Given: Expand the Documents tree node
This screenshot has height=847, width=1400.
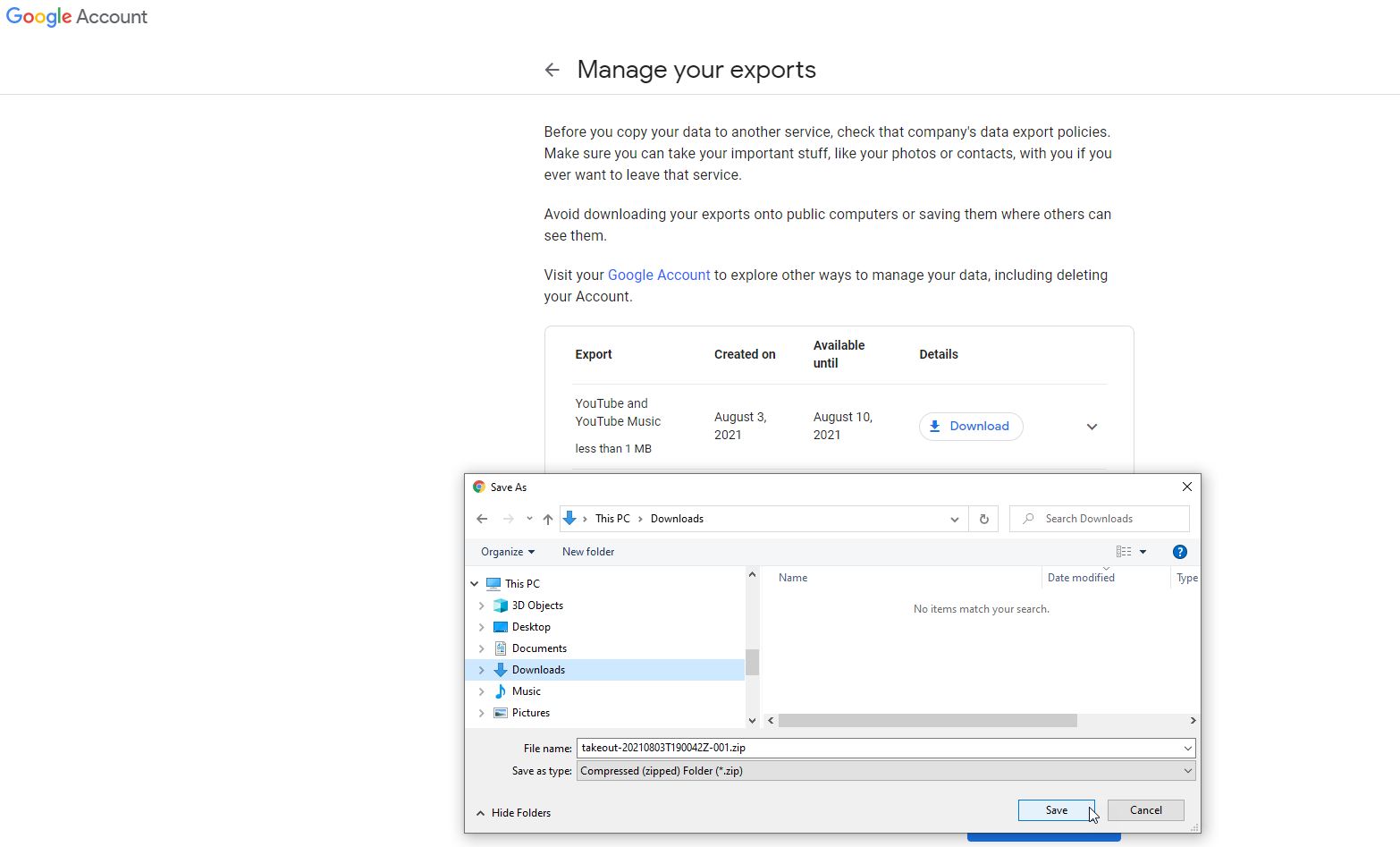Looking at the screenshot, I should point(482,648).
